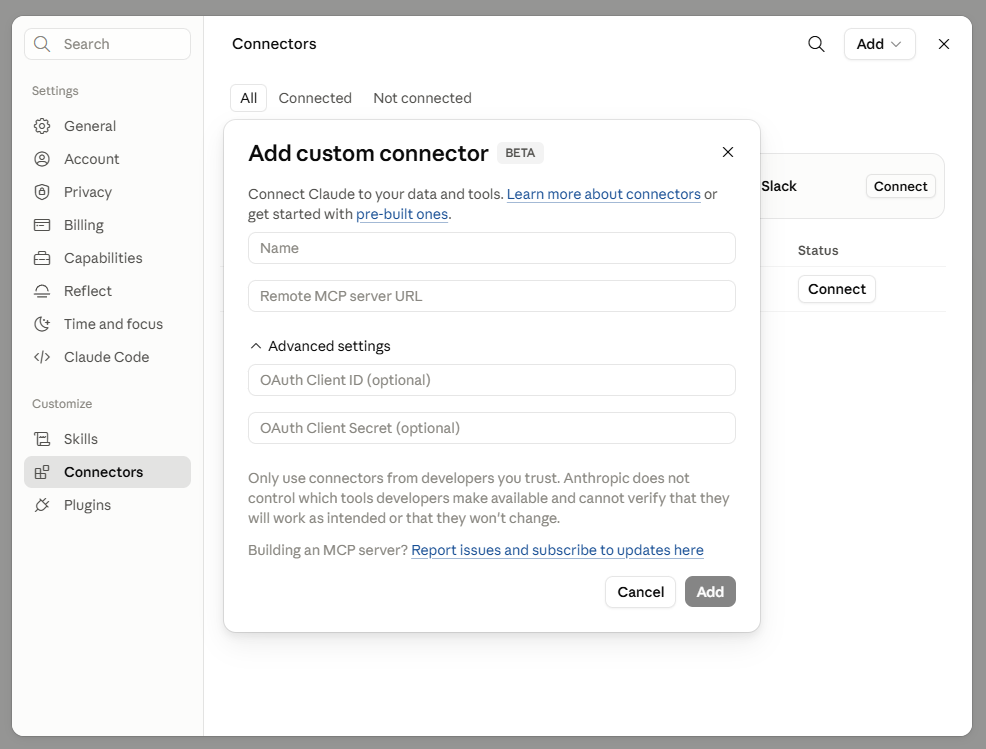This screenshot has width=986, height=749.
Task: Click the Privacy shield icon
Action: tap(42, 192)
